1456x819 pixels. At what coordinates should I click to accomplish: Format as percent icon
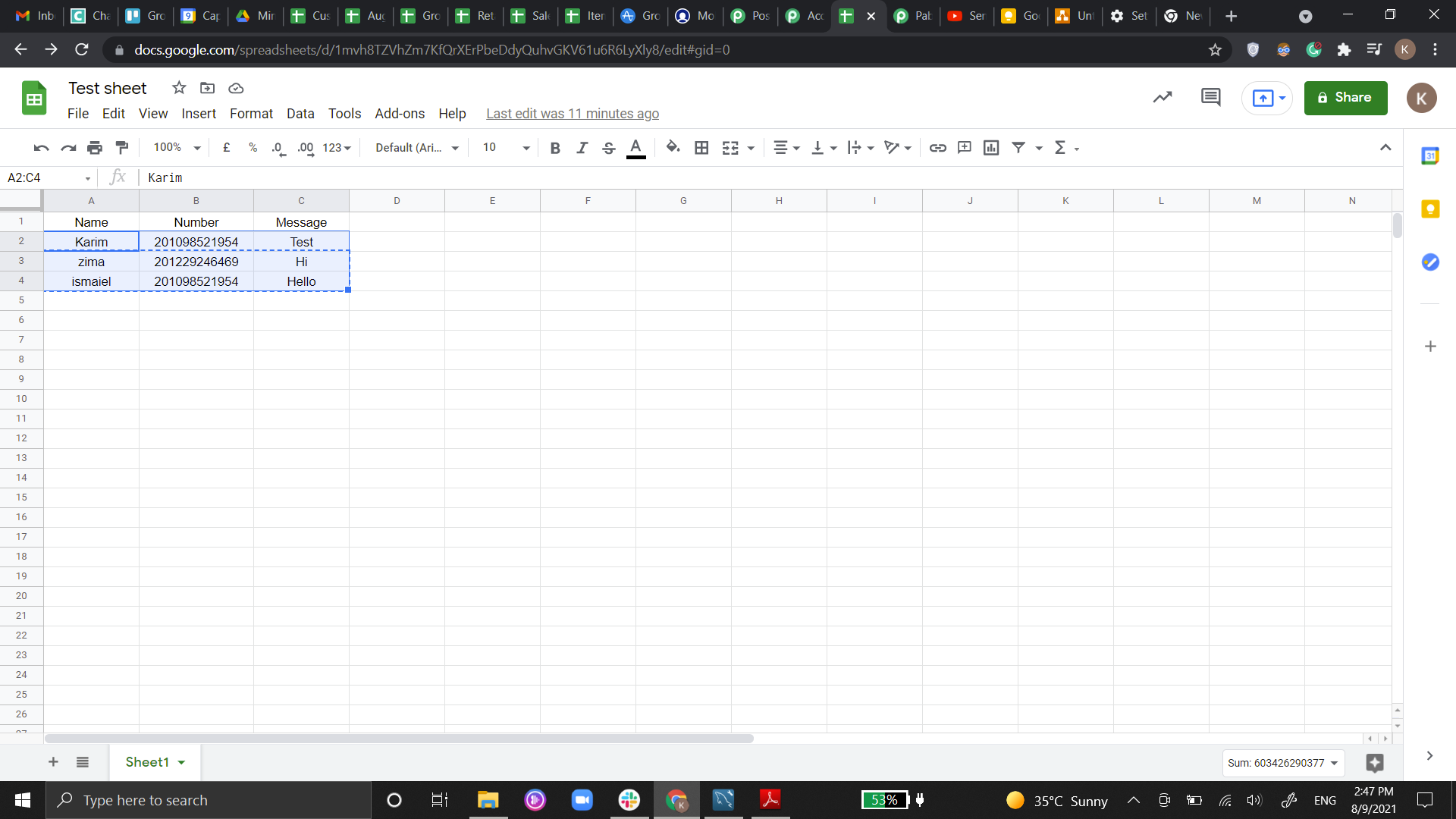[x=253, y=148]
